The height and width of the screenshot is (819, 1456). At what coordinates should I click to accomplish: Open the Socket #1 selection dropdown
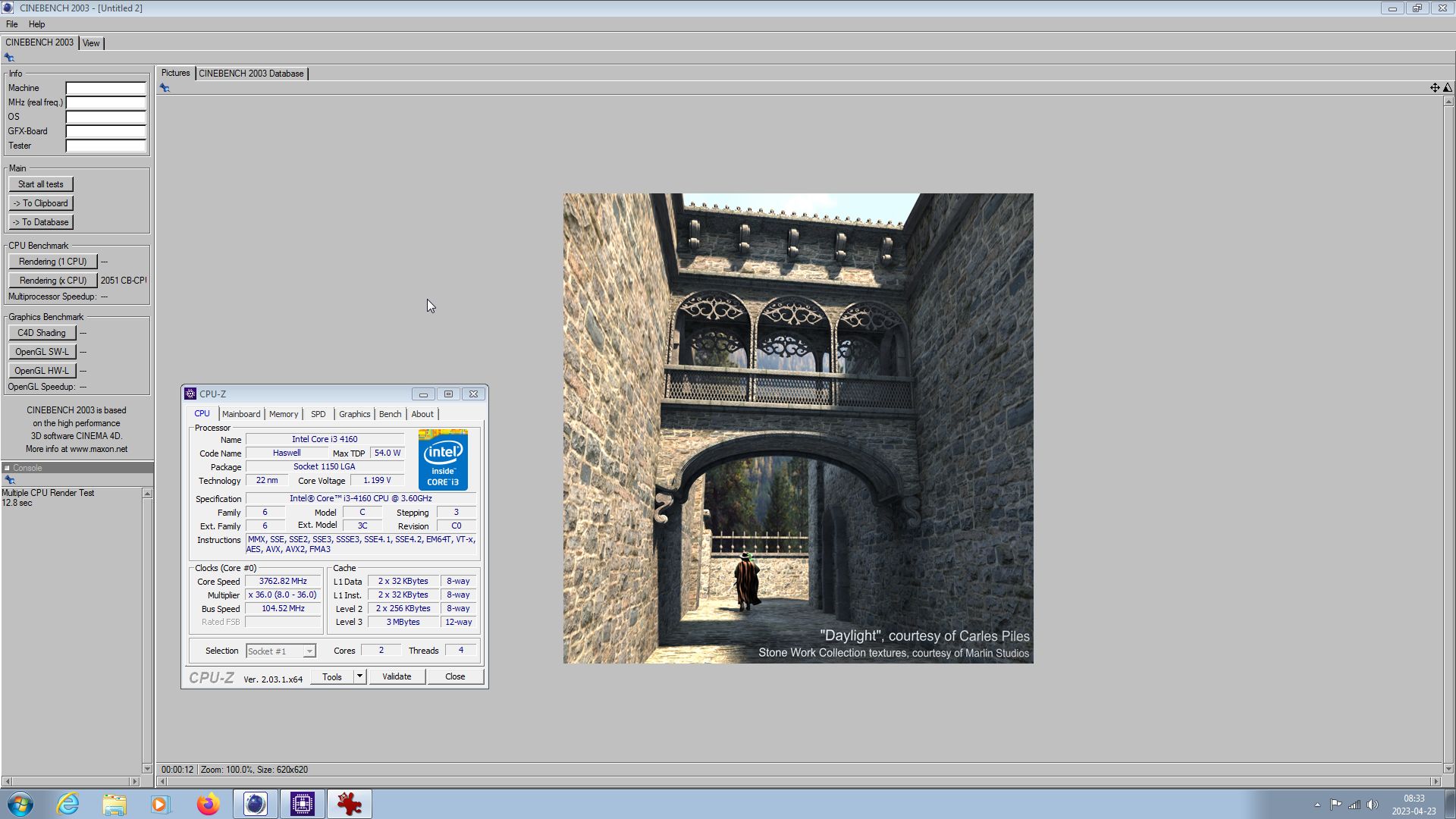click(309, 651)
